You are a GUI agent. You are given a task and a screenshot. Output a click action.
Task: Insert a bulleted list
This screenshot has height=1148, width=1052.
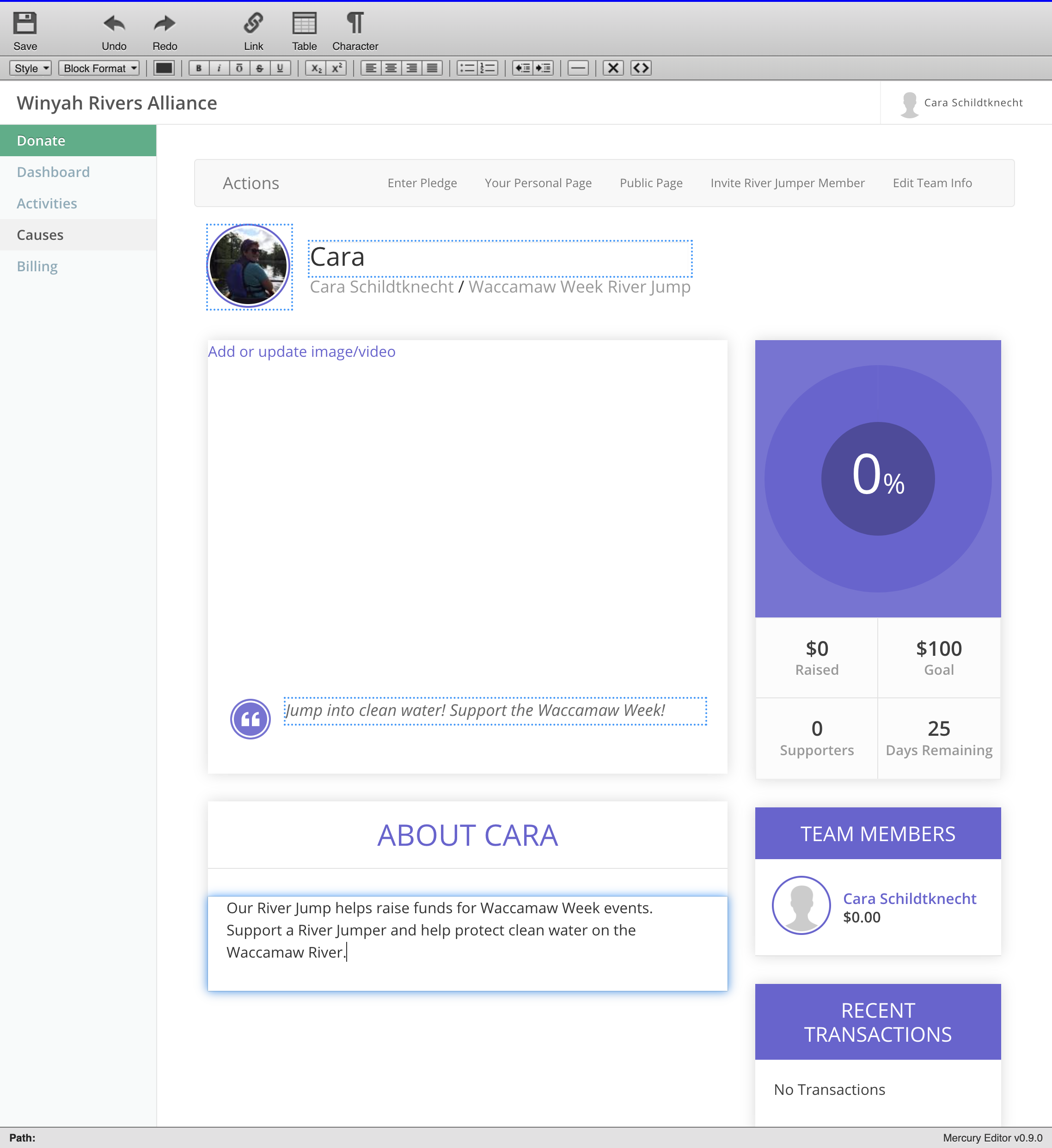467,68
